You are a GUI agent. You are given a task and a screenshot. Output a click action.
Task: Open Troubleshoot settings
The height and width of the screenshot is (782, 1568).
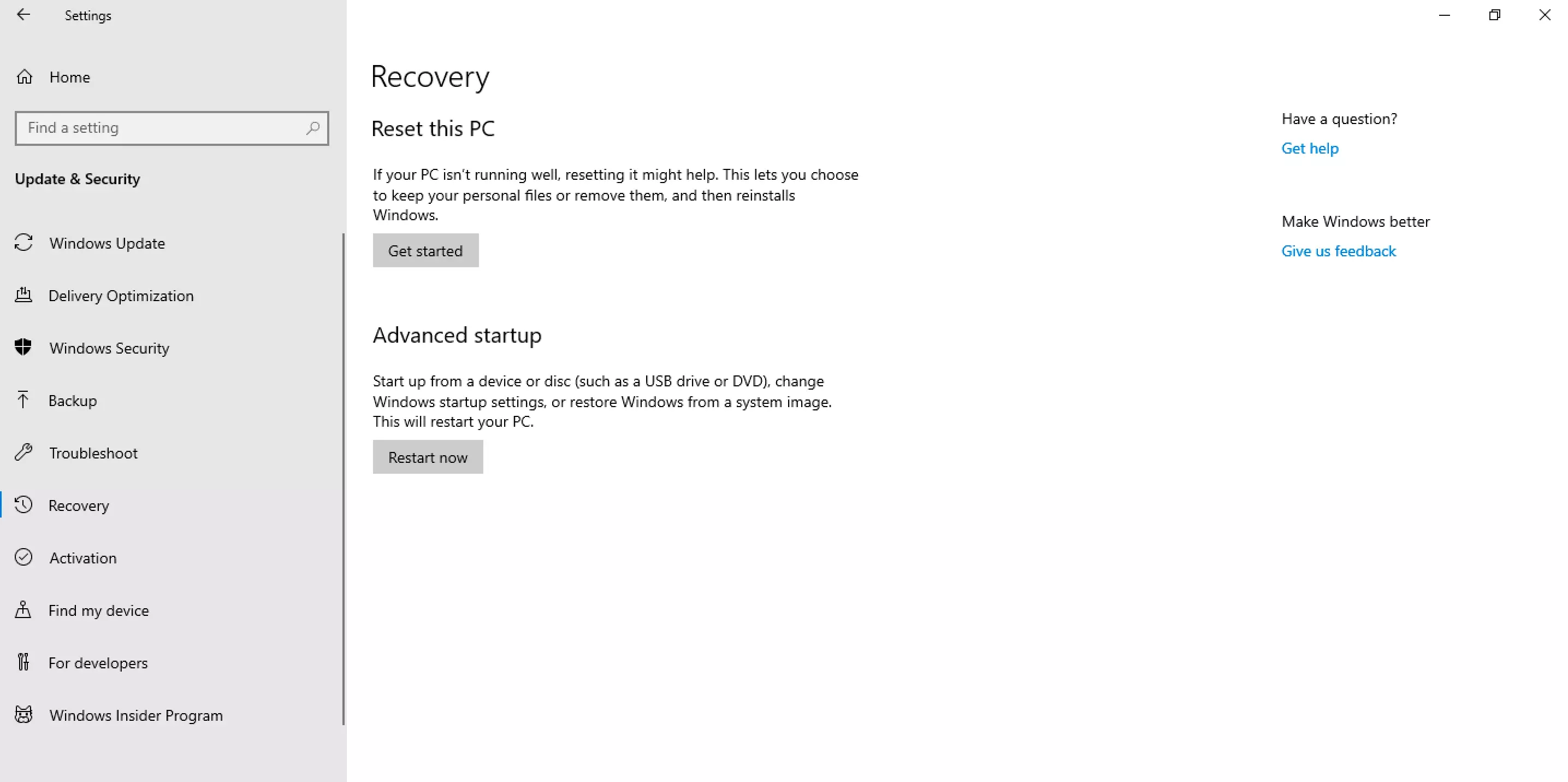[x=93, y=453]
